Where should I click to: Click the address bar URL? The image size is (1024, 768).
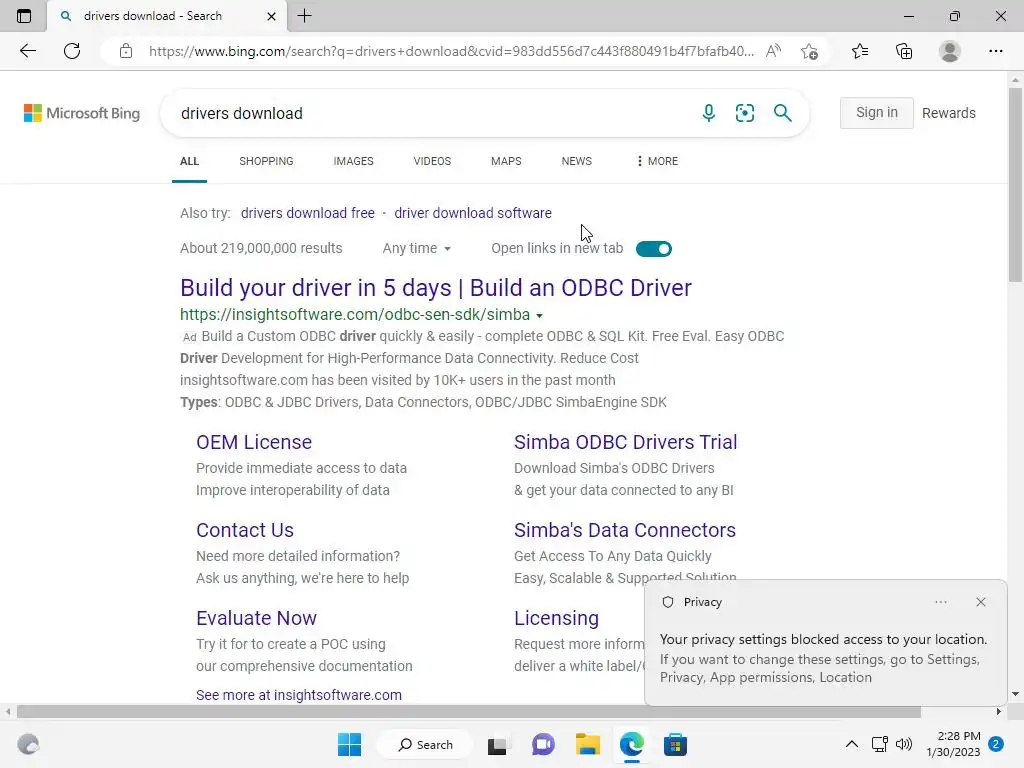click(451, 51)
